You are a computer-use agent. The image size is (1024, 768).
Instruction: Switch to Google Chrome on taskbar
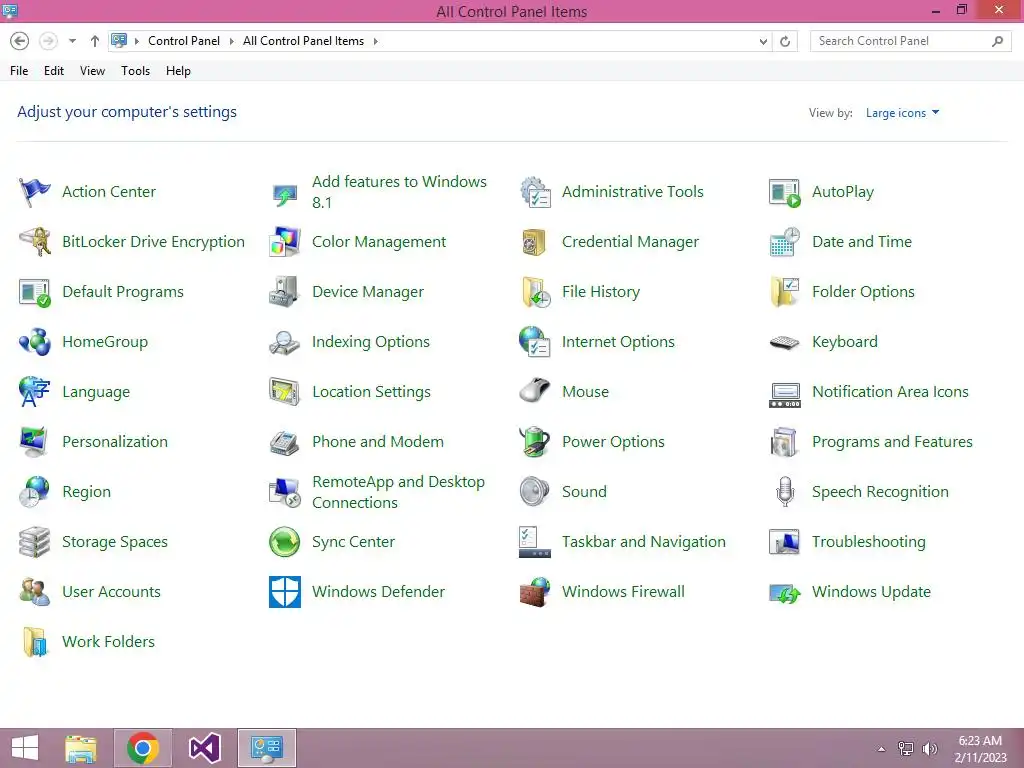[143, 748]
